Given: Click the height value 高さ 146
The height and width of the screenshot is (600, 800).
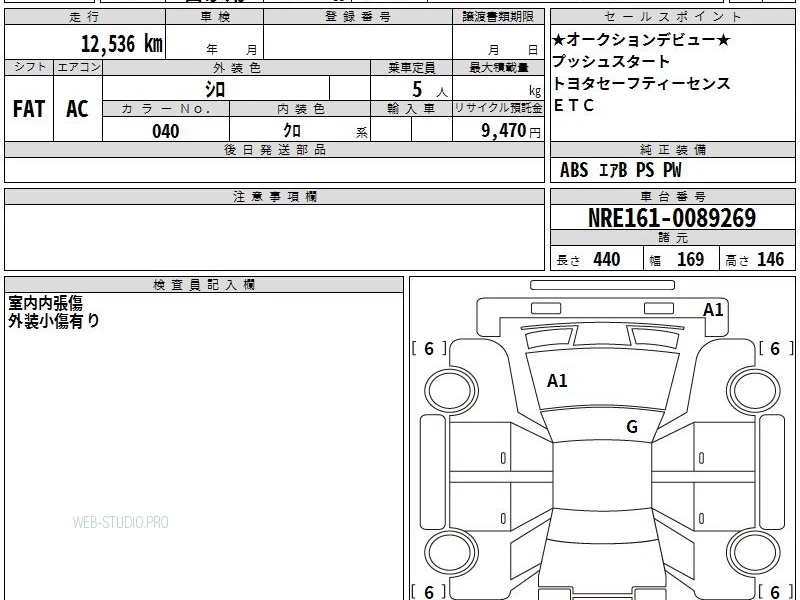Looking at the screenshot, I should click(755, 259).
